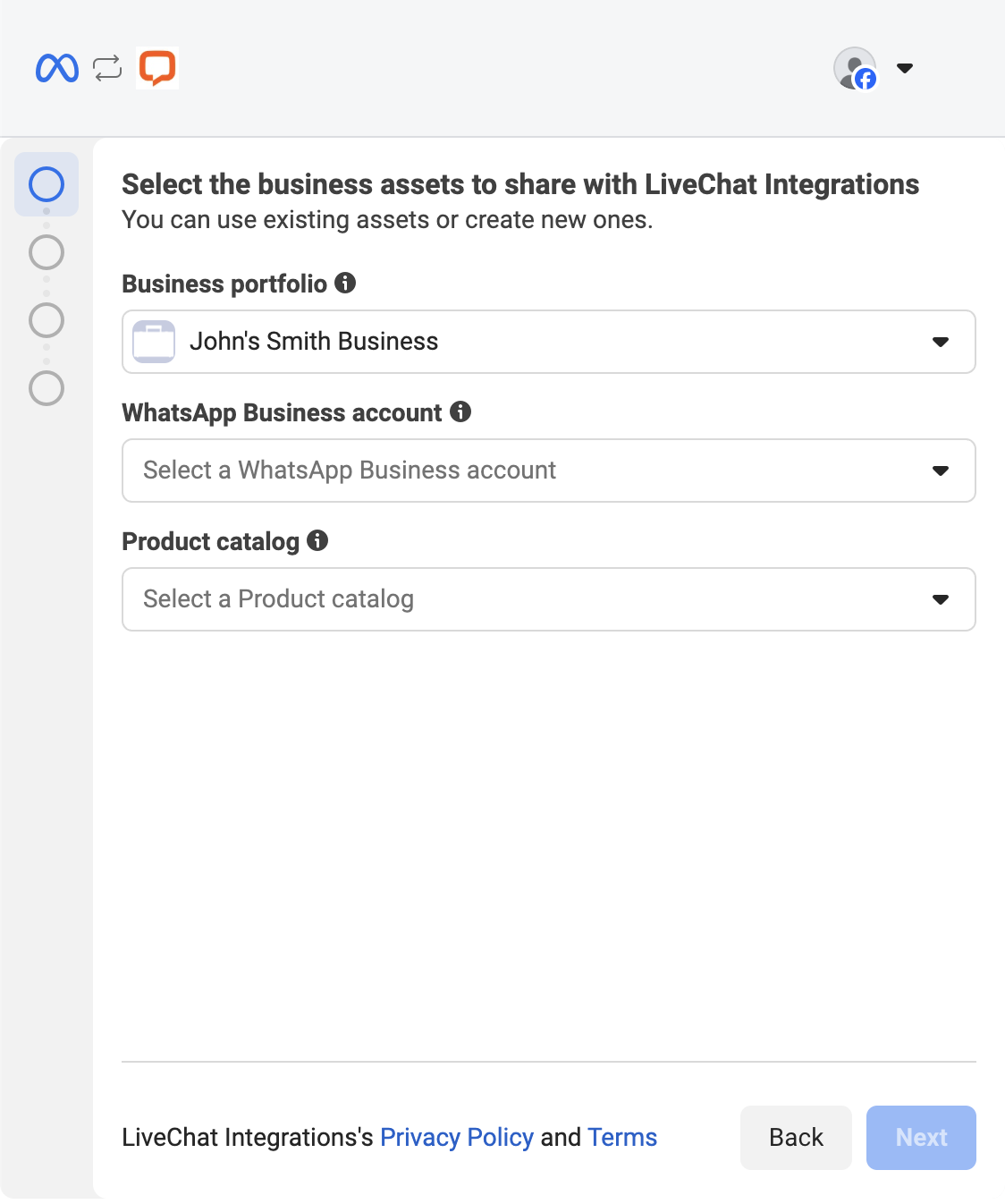Show info for WhatsApp Business account
The width and height of the screenshot is (1005, 1204).
coord(460,411)
